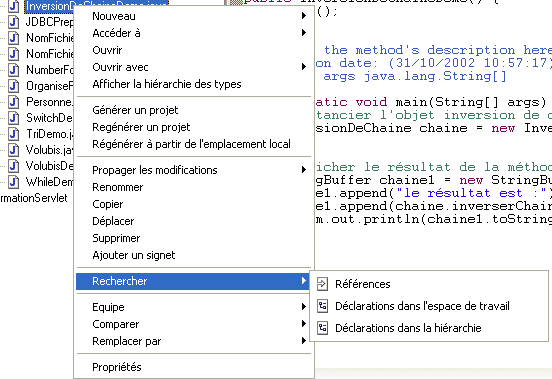This screenshot has width=552, height=379.
Task: Click the "args java.lang.String[]" comment line
Action: (x=415, y=76)
